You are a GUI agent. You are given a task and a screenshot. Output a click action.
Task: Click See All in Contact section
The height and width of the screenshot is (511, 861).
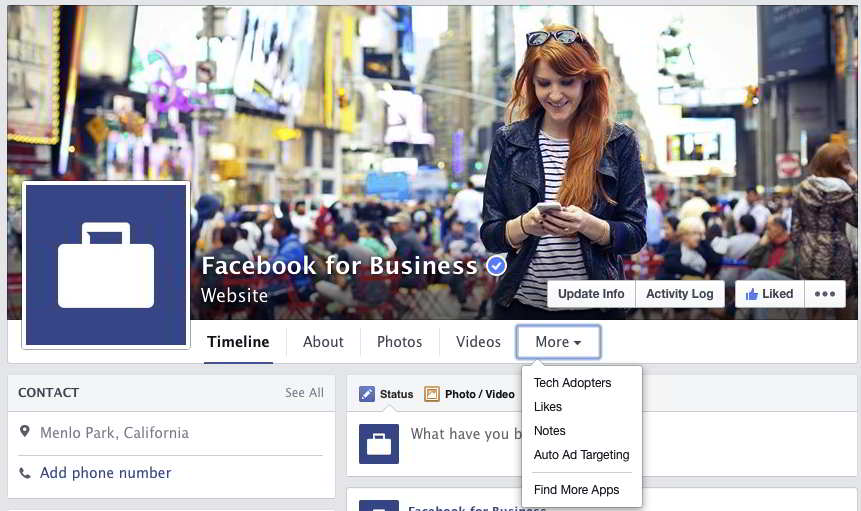click(304, 393)
